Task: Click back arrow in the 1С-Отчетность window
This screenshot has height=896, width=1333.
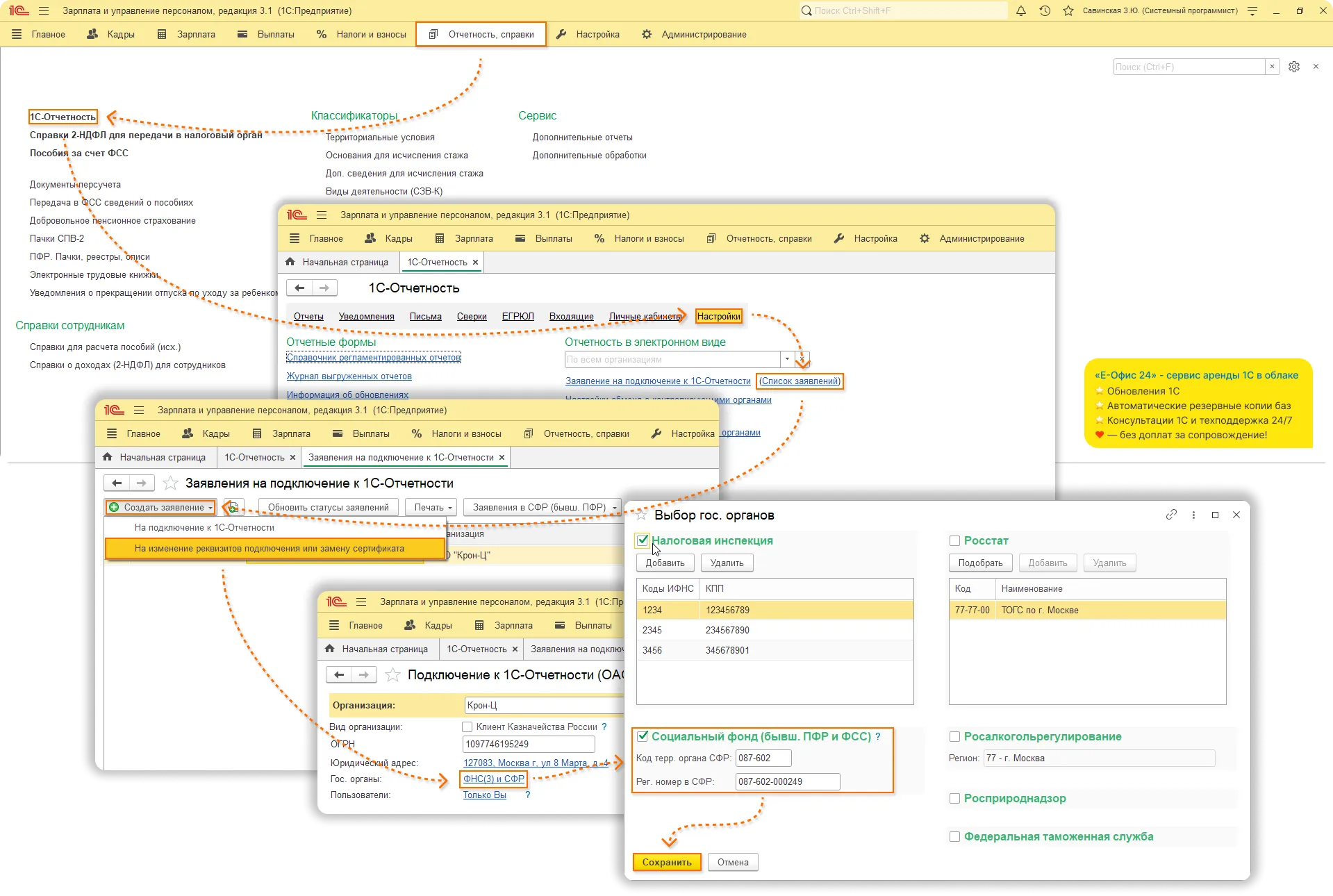Action: coord(299,288)
